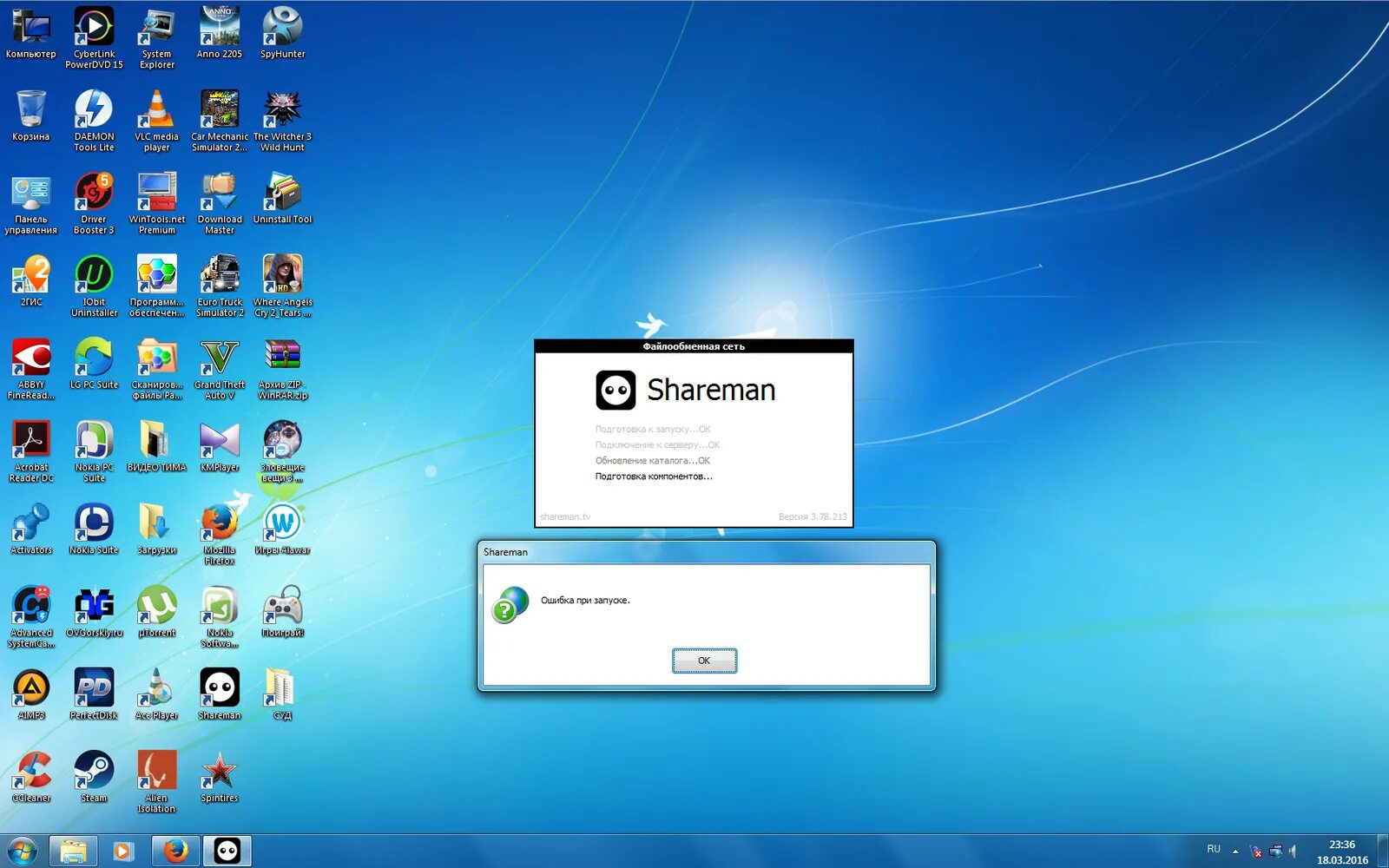Select the Панель управления icon
The width and height of the screenshot is (1389, 868).
(31, 203)
